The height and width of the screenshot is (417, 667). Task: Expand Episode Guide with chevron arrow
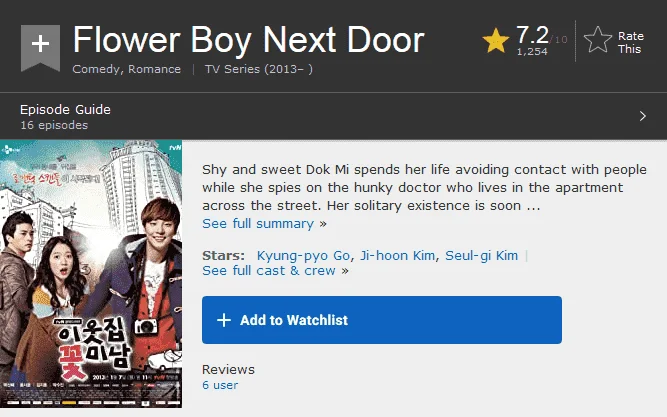point(643,116)
